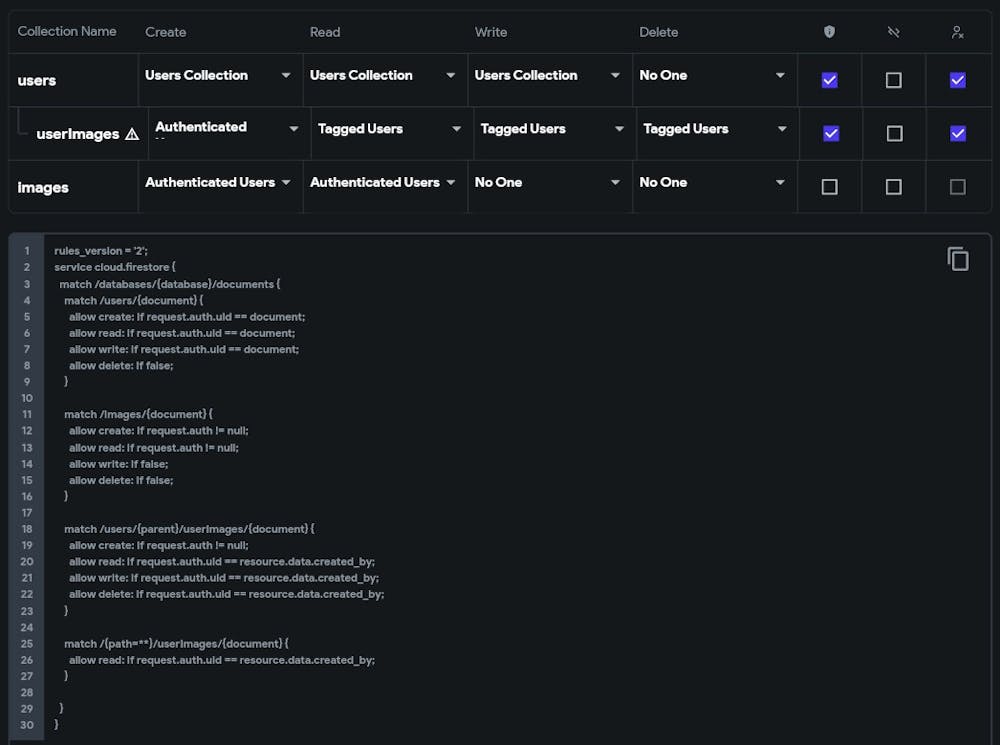Image resolution: width=1000 pixels, height=745 pixels.
Task: Open the Read dropdown for images collection
Action: tap(384, 183)
